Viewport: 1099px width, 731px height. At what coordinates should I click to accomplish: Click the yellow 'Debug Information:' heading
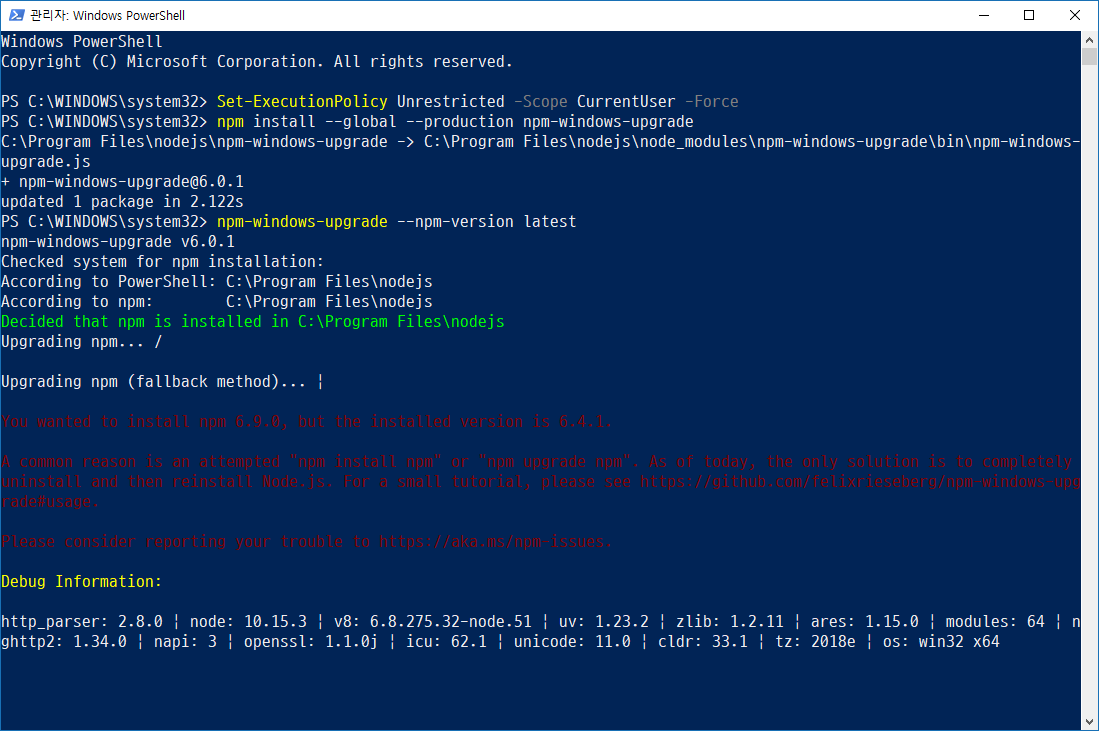(x=81, y=582)
